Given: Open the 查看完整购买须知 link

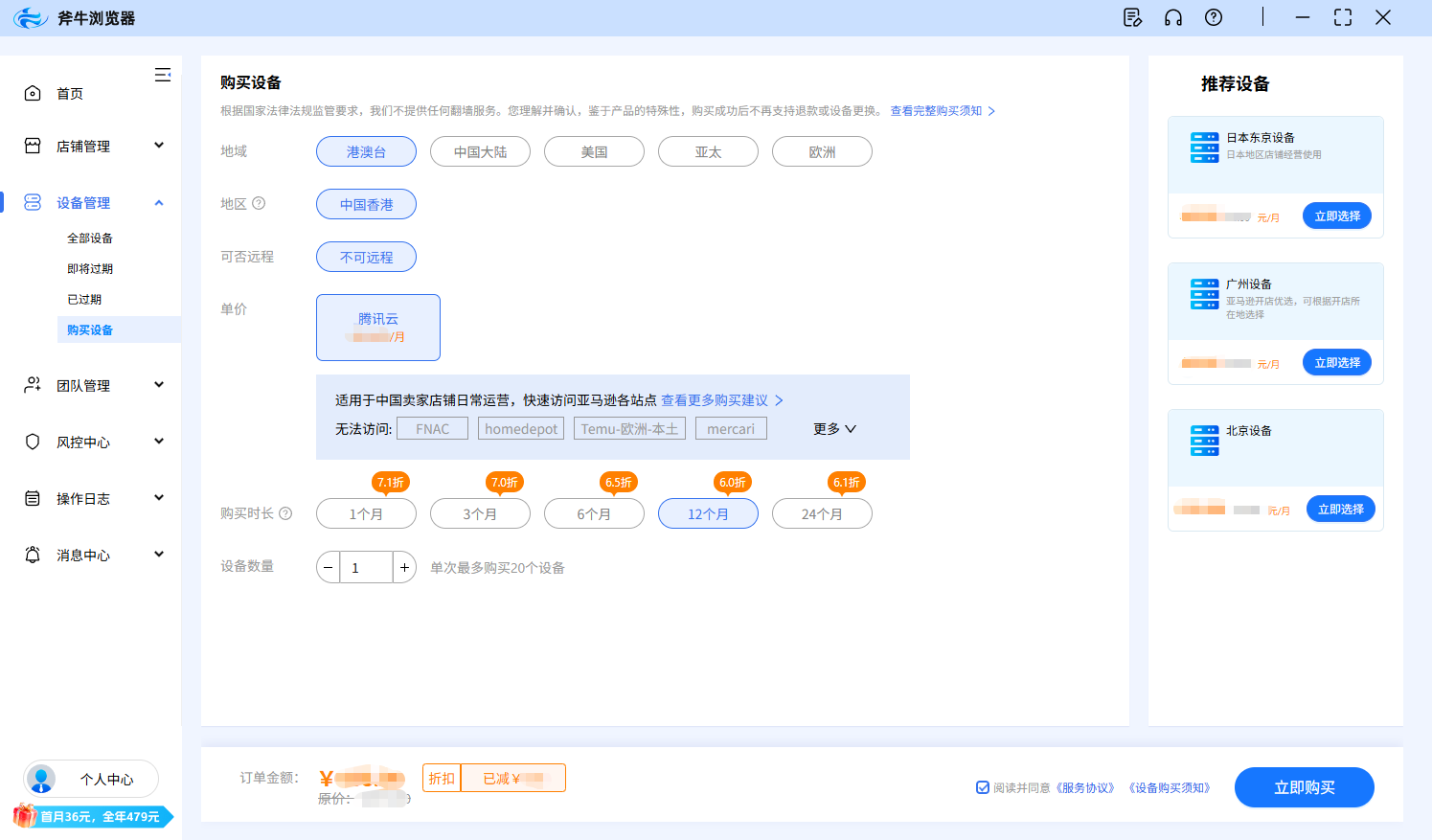Looking at the screenshot, I should point(938,111).
